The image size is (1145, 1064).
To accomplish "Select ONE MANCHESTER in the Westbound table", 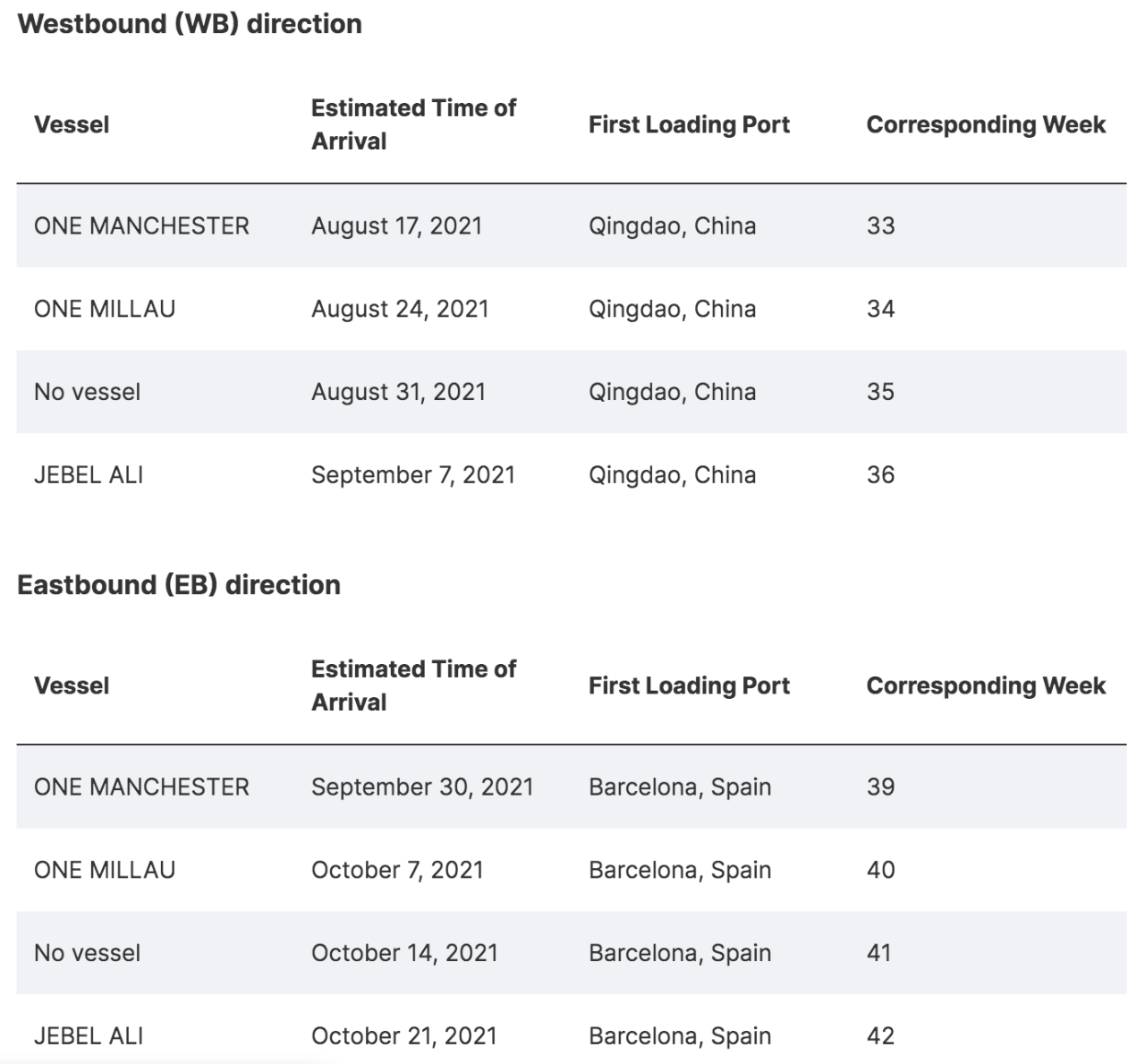I will [x=141, y=226].
